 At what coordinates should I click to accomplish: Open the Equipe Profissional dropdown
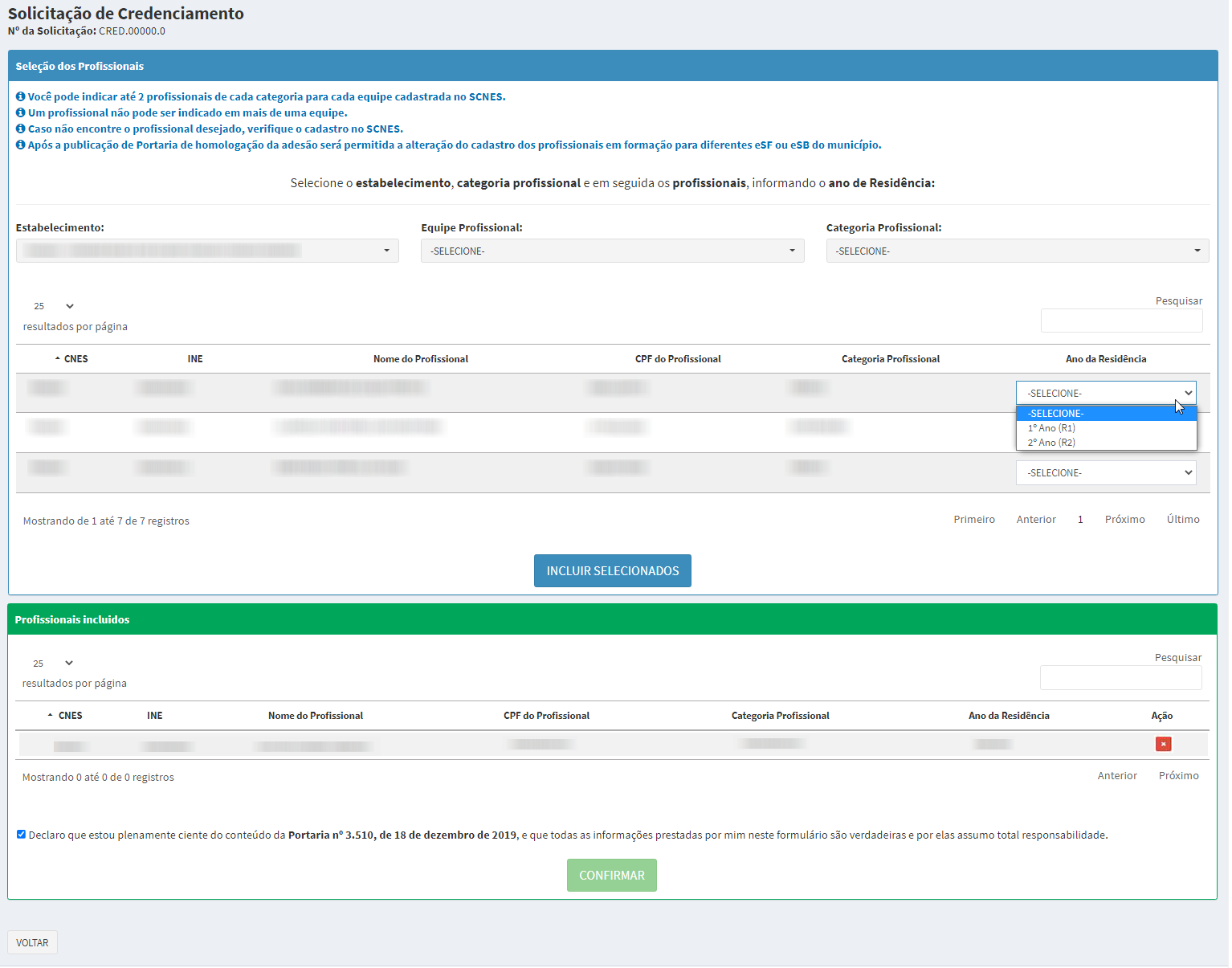pos(612,251)
